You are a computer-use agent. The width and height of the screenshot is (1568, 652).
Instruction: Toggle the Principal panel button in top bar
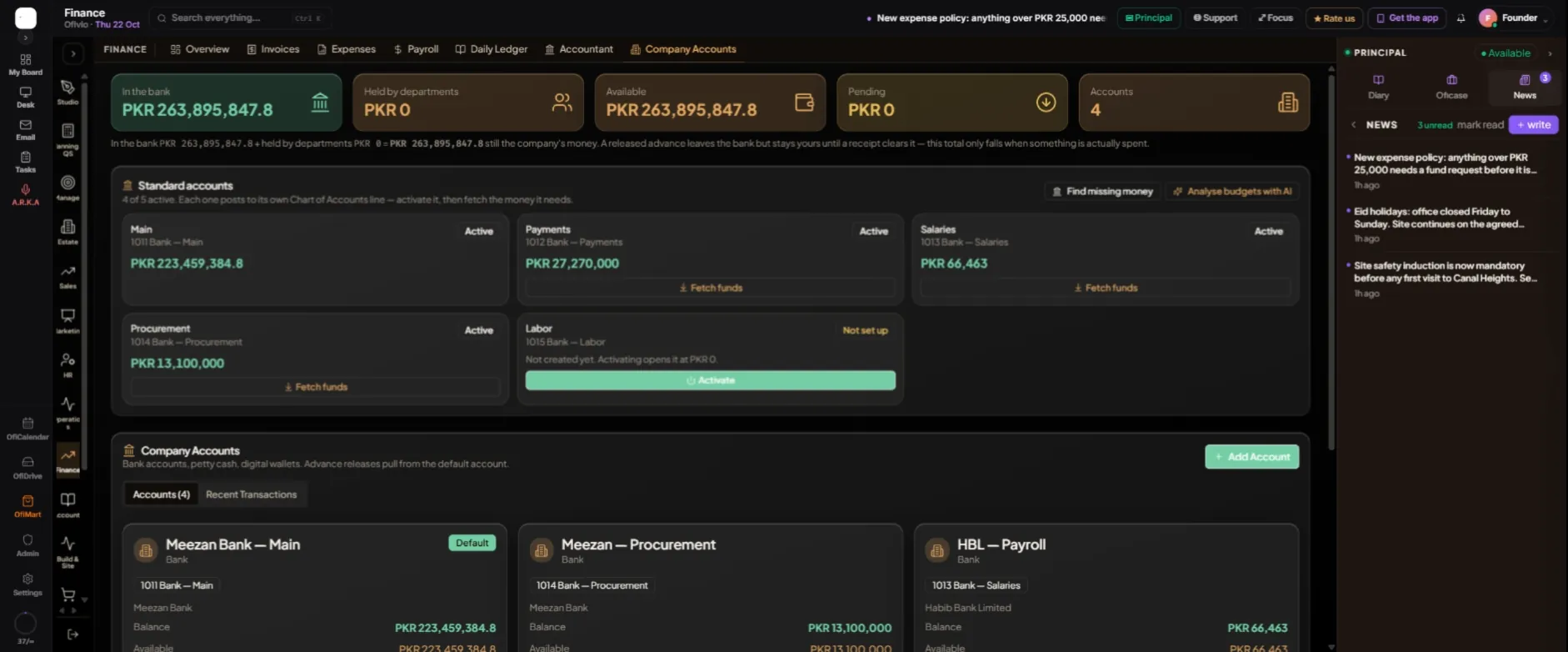1149,18
